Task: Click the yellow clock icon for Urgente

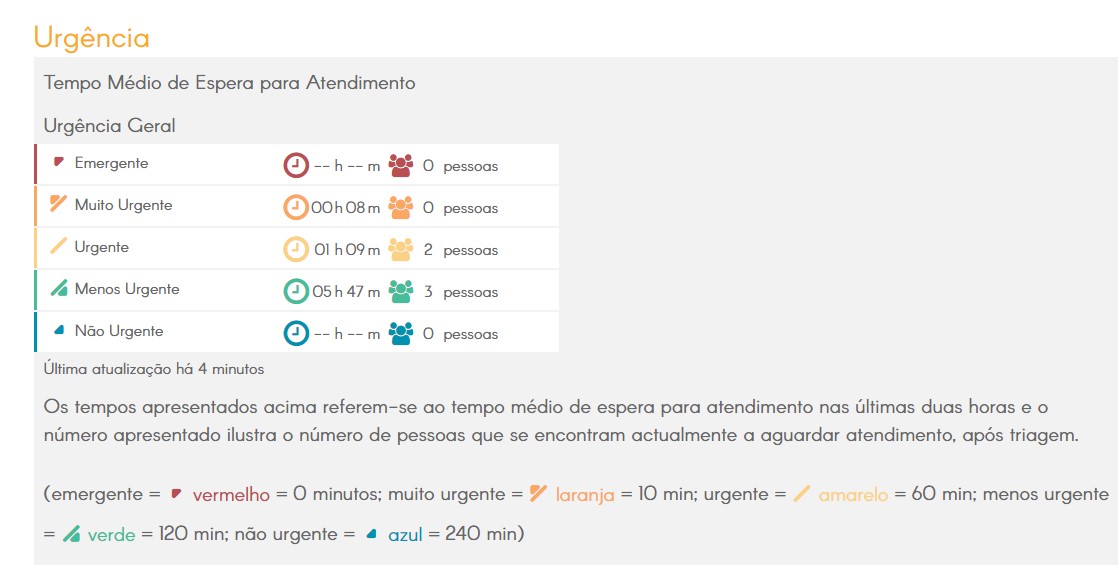Action: coord(296,250)
